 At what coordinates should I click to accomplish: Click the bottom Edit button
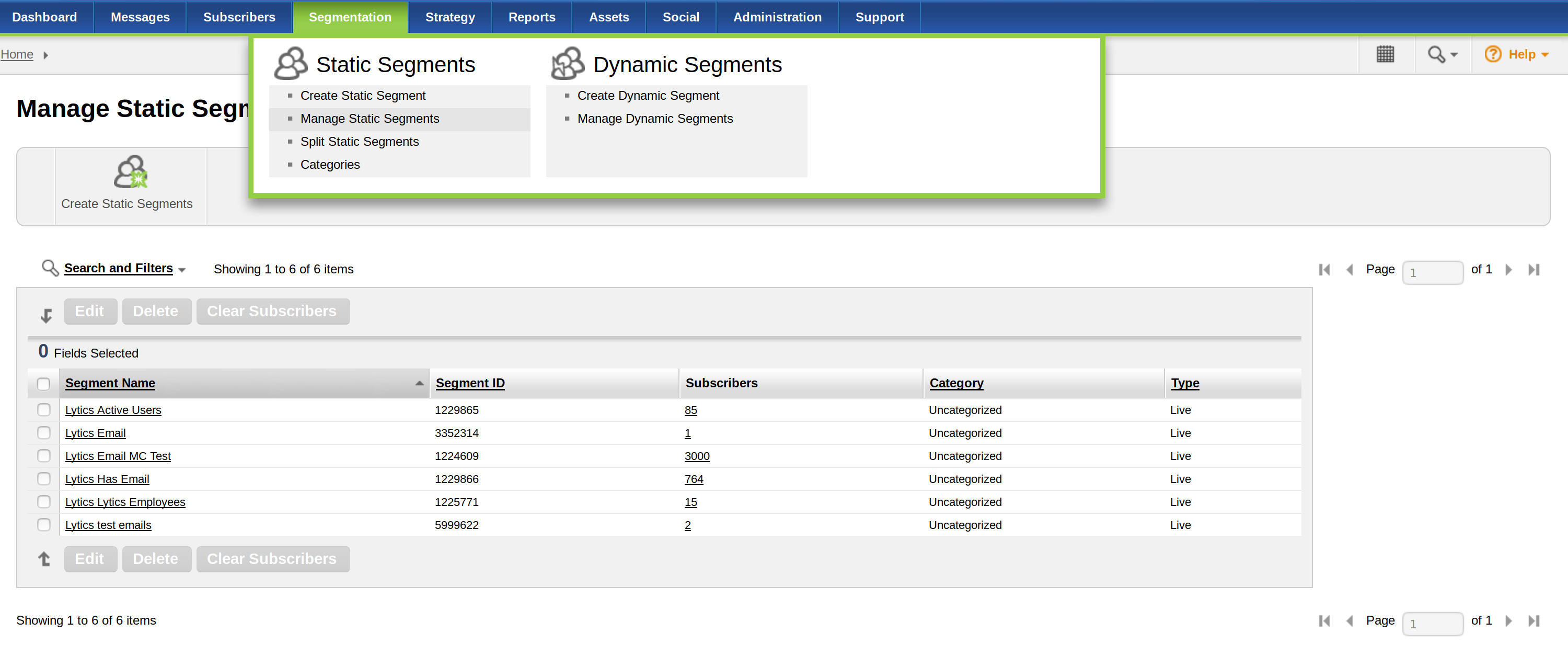[90, 559]
